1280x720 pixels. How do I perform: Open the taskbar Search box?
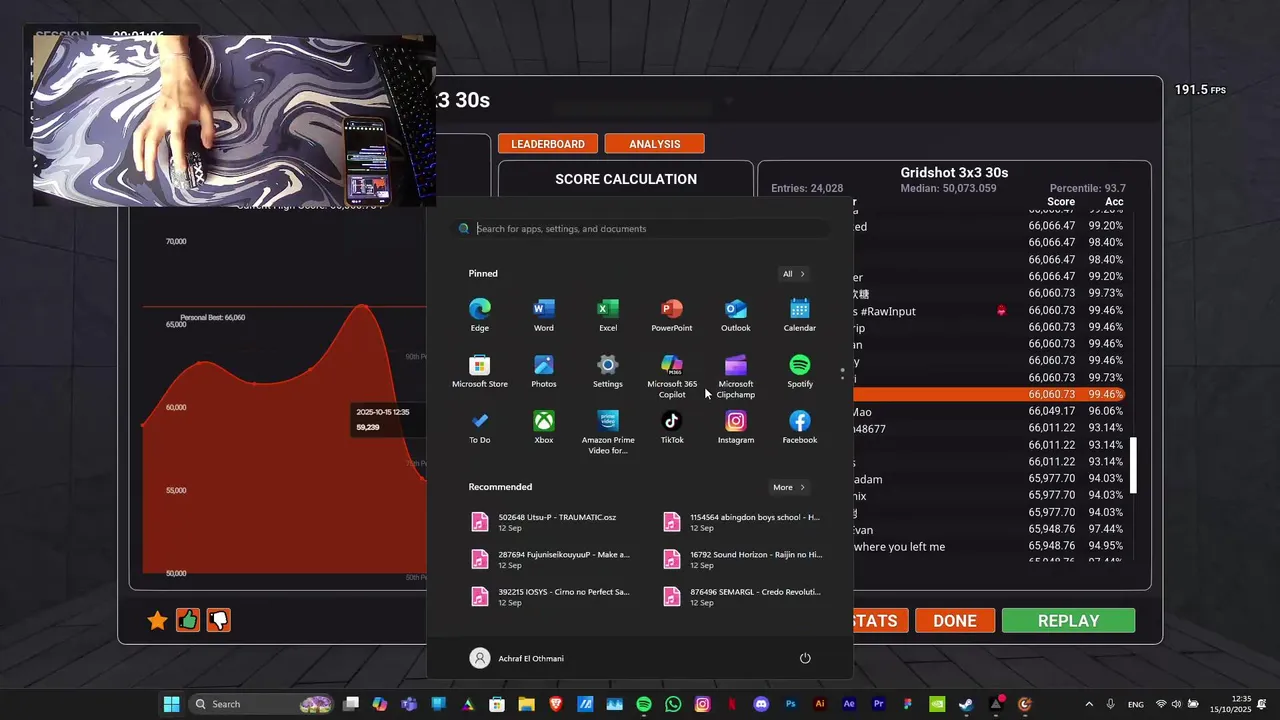(260, 704)
